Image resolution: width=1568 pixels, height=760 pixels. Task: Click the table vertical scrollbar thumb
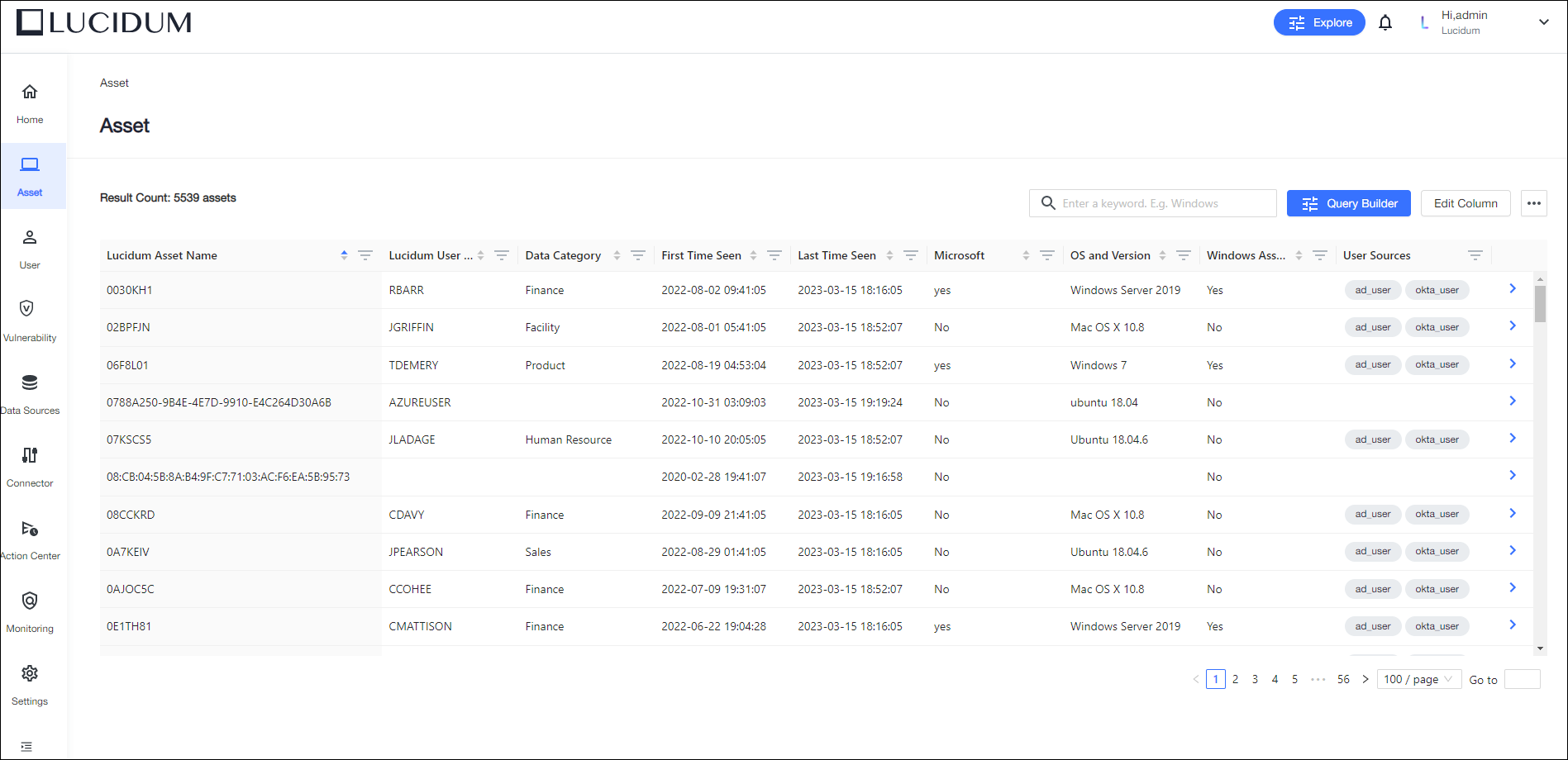pos(1540,303)
